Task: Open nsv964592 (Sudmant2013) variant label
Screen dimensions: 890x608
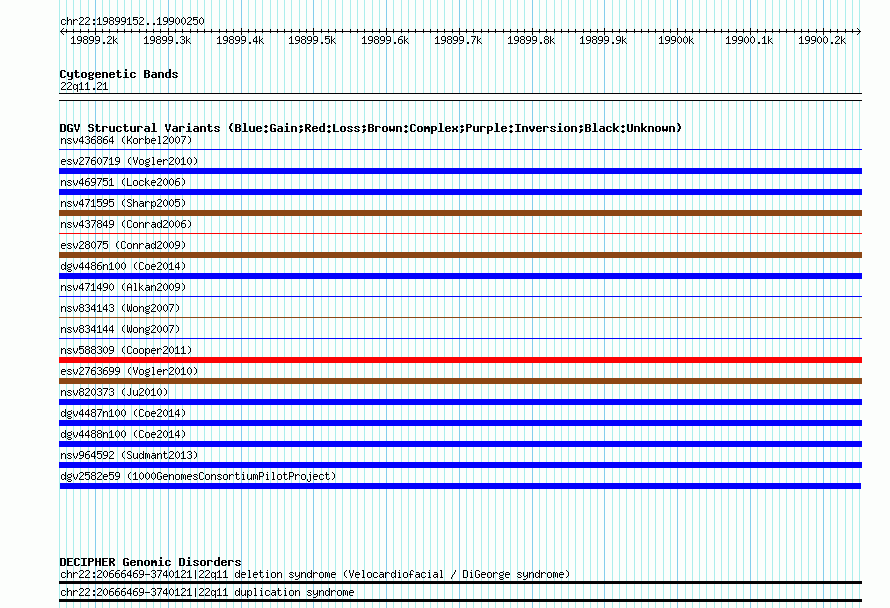Action: [129, 455]
